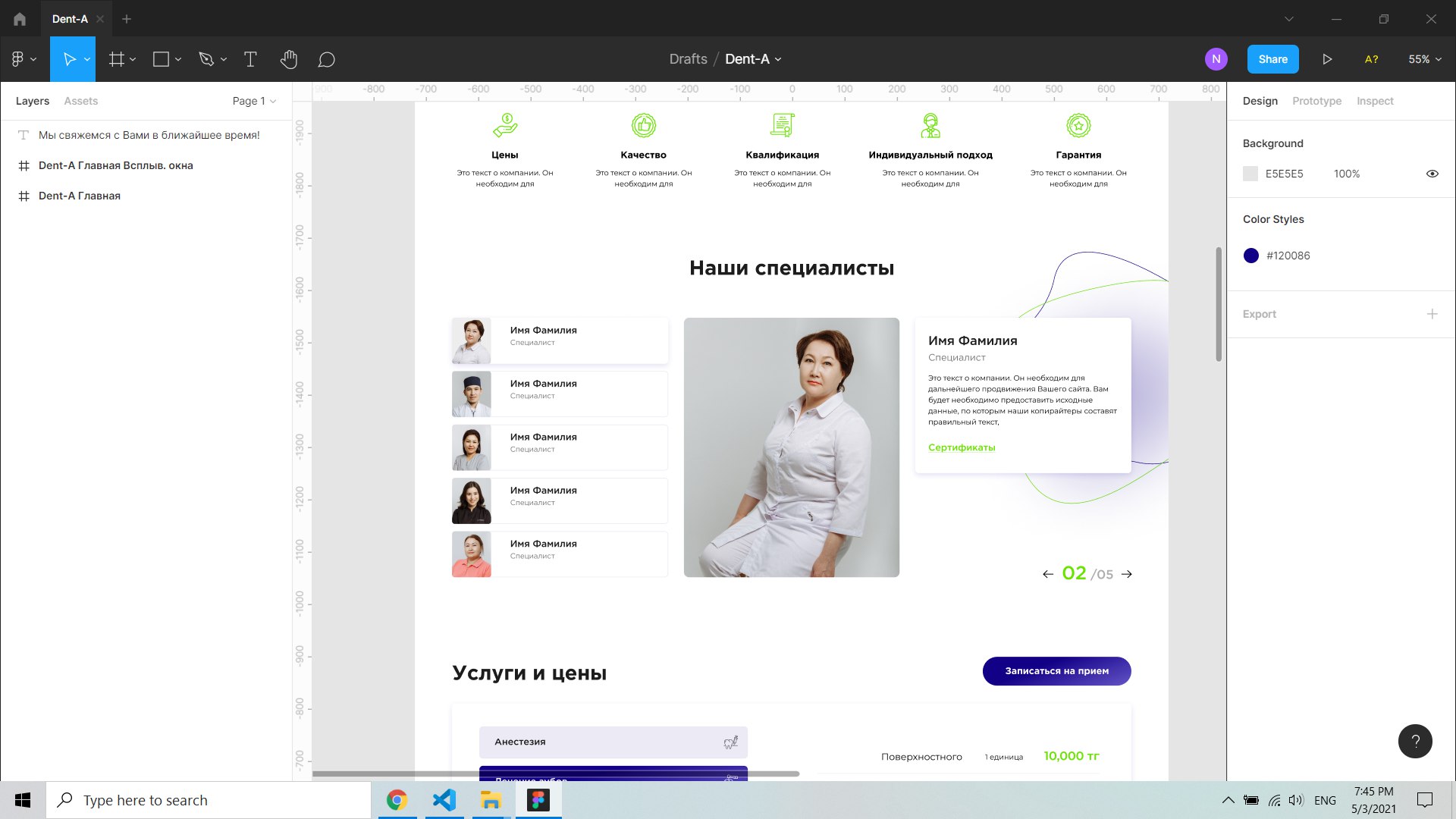Click the Figma taskbar icon
The image size is (1456, 819).
pos(538,800)
